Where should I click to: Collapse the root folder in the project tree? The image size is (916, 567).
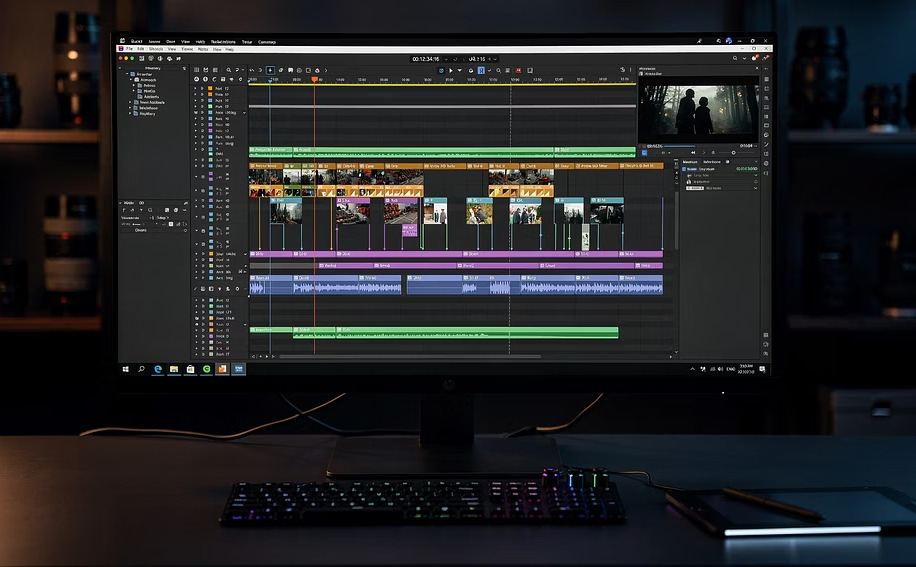click(127, 74)
